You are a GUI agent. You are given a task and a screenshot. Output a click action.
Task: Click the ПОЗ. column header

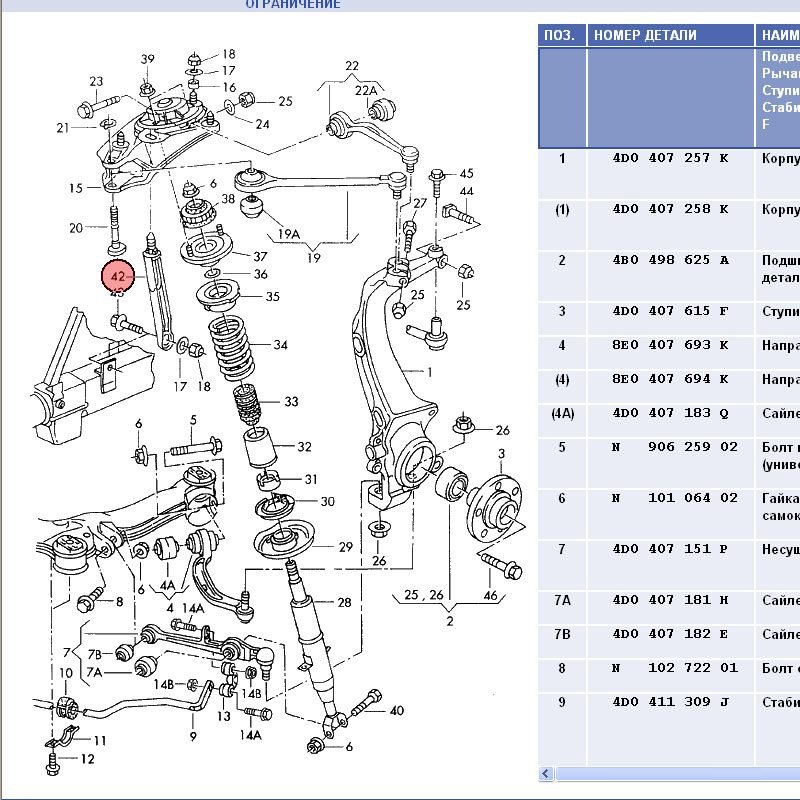click(560, 35)
